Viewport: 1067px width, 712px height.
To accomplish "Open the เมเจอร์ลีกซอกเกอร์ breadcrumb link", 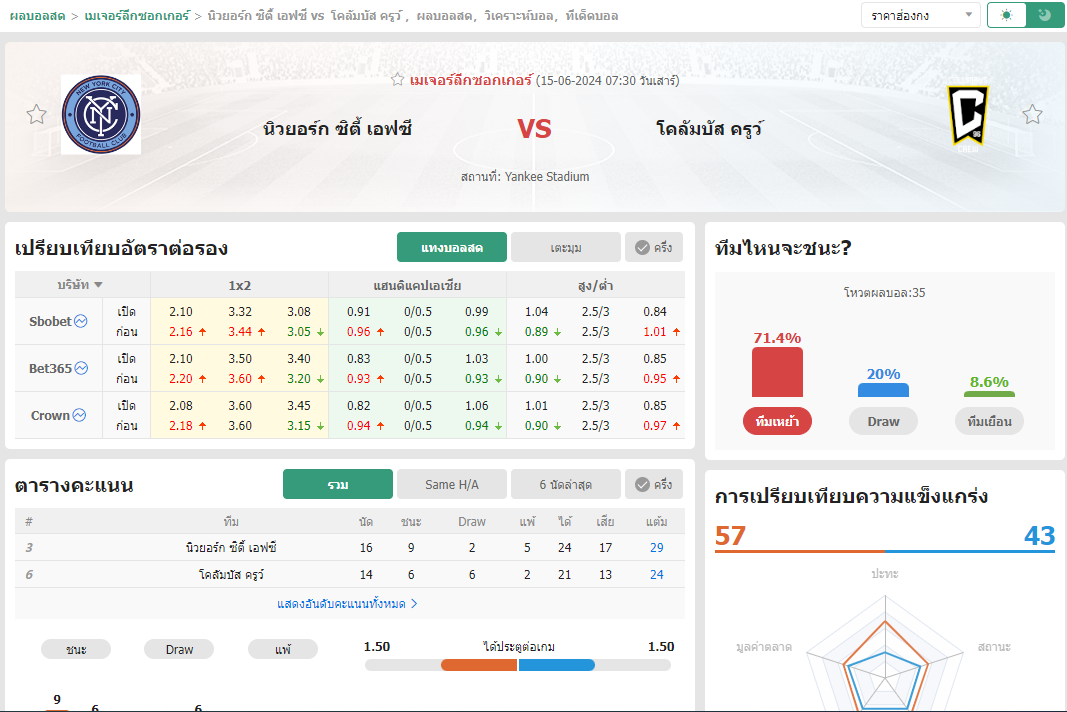I will [137, 16].
